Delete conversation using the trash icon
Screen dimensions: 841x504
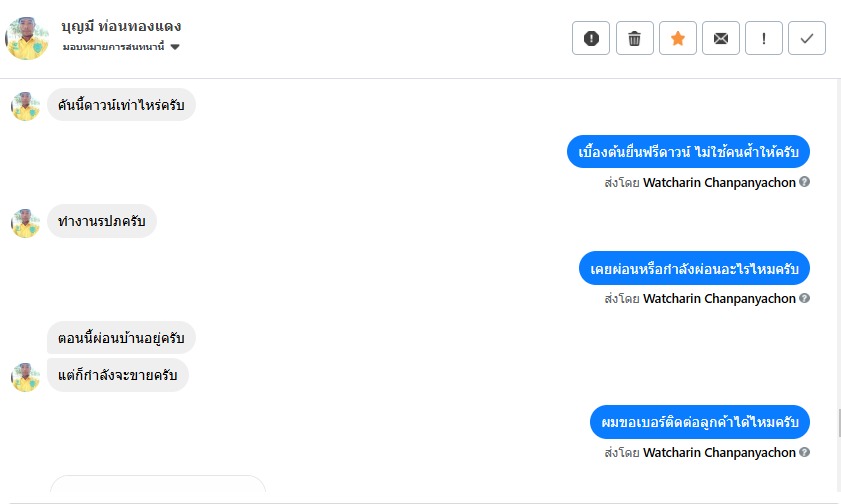coord(634,39)
